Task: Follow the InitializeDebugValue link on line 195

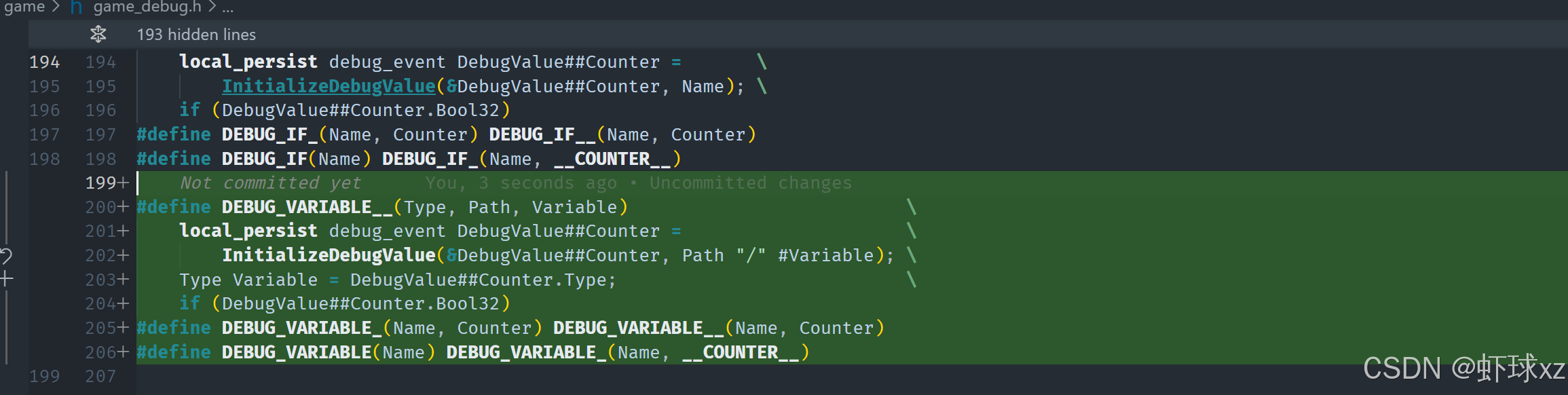Action: [329, 86]
